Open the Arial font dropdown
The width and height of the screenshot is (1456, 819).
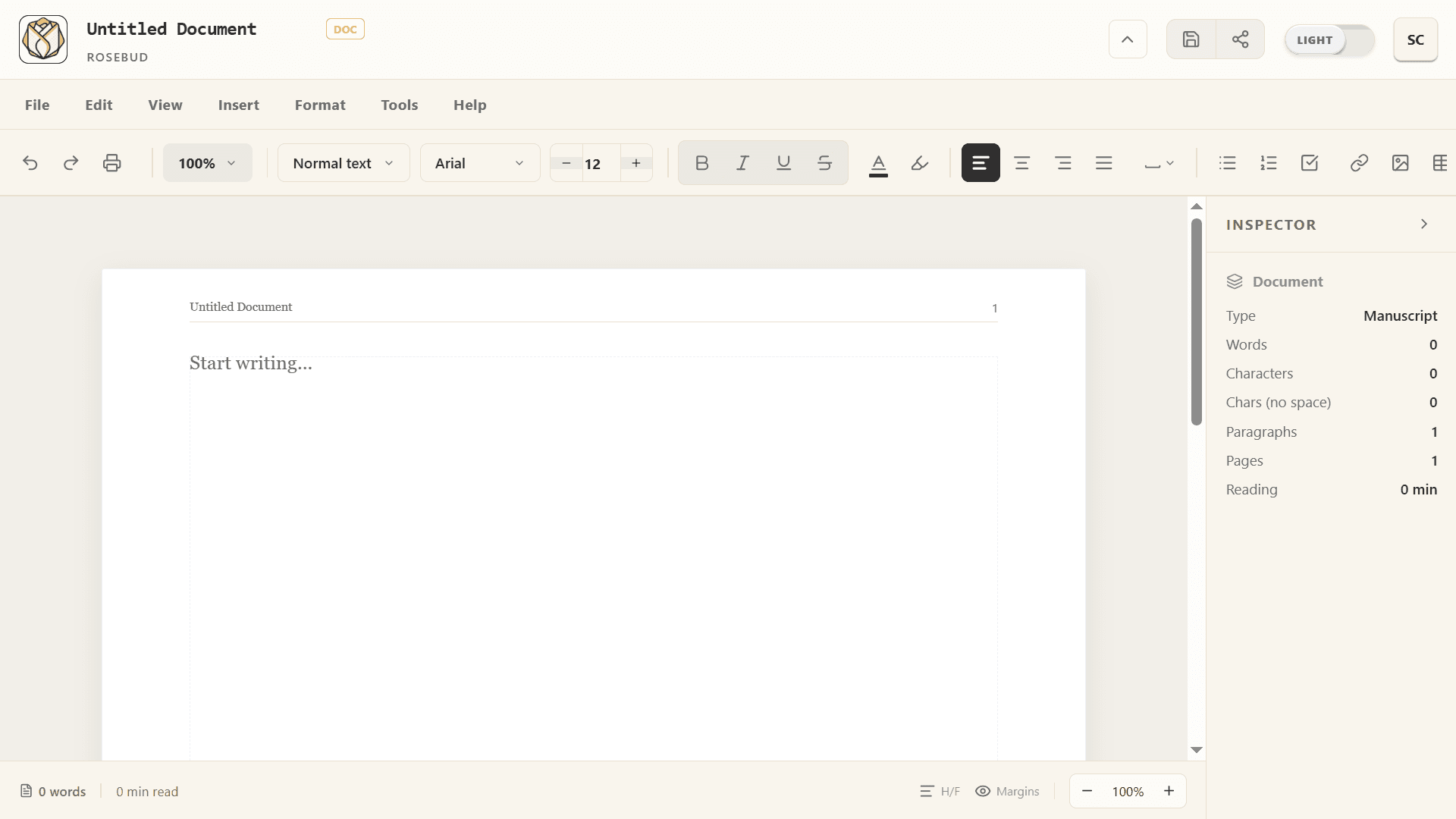tap(480, 163)
